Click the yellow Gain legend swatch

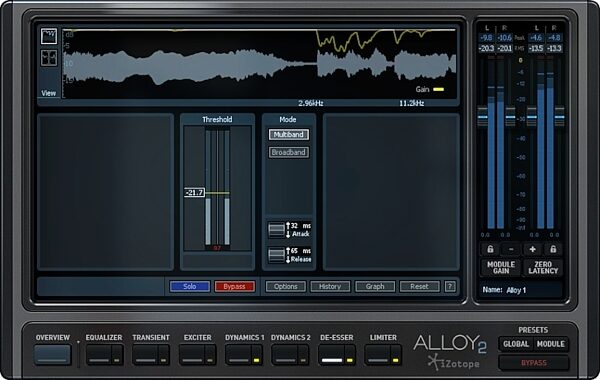coord(439,90)
